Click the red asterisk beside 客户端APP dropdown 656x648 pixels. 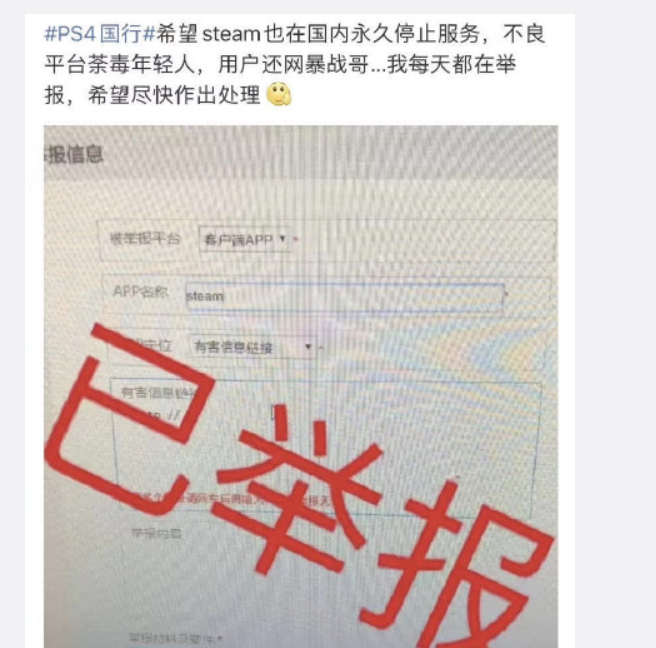(296, 239)
